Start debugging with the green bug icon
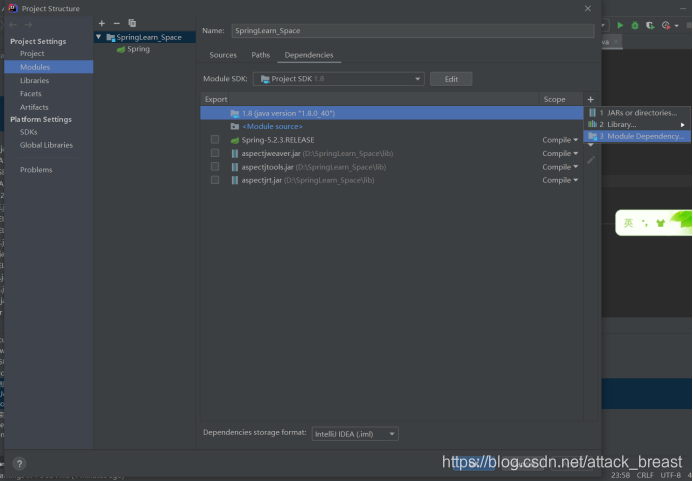The image size is (693, 481). pos(635,26)
